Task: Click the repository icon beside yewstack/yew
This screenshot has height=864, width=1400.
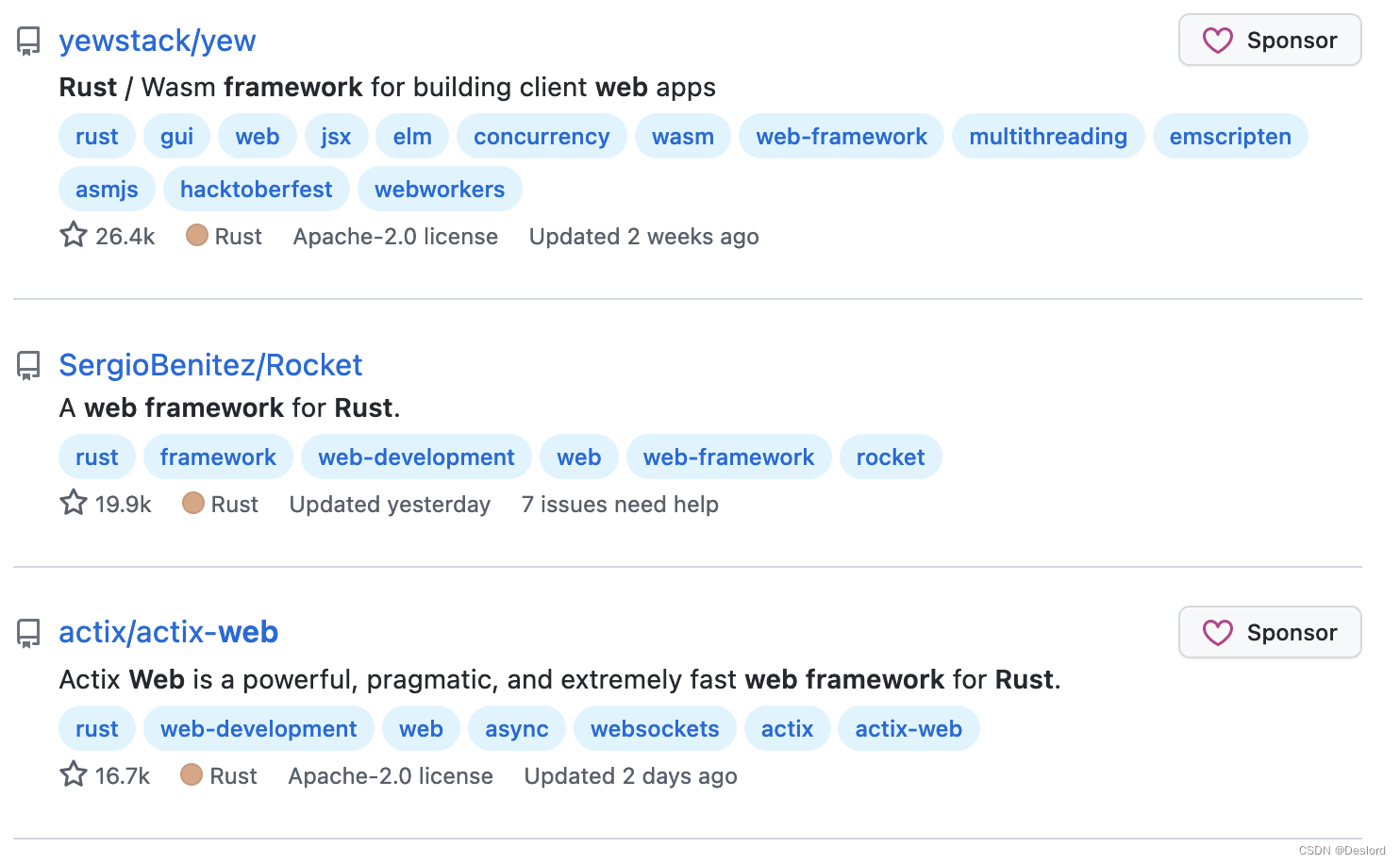Action: [x=28, y=42]
